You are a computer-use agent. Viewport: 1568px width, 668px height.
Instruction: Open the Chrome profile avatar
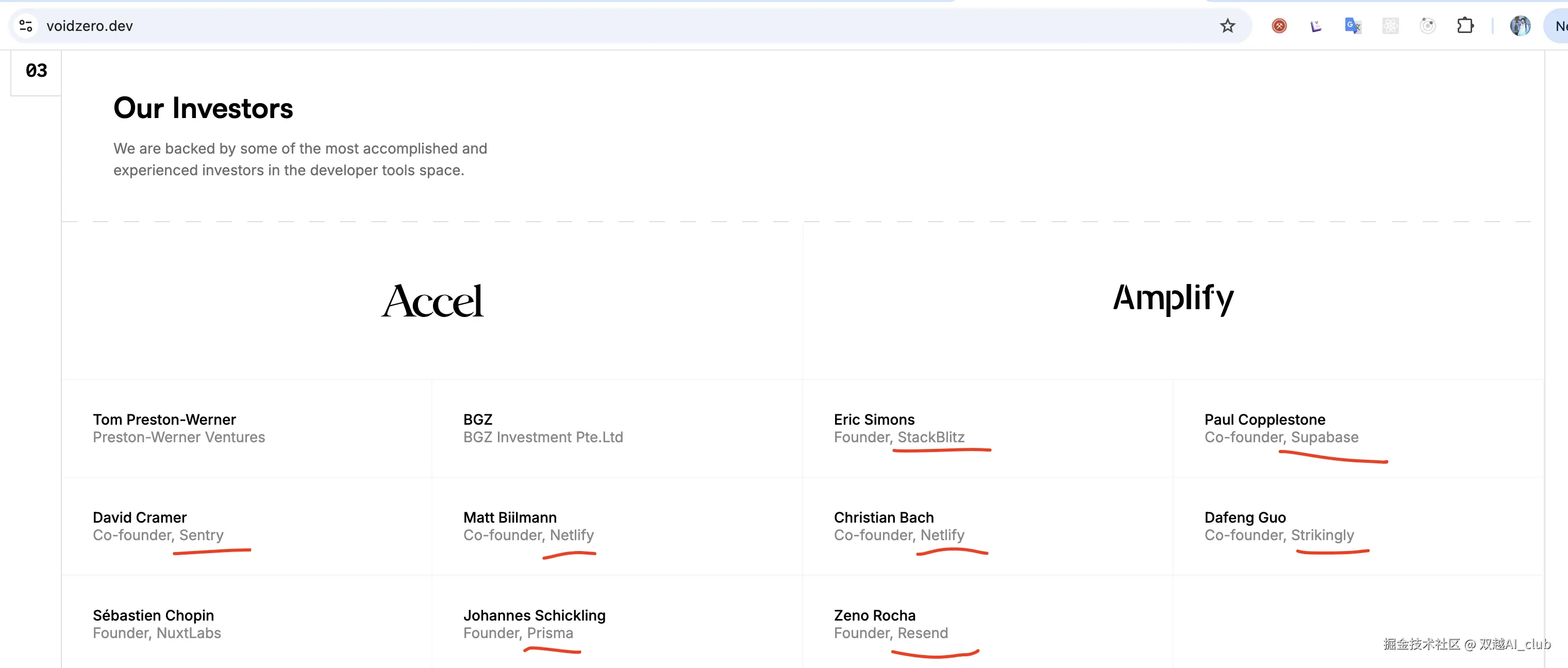pyautogui.click(x=1520, y=26)
